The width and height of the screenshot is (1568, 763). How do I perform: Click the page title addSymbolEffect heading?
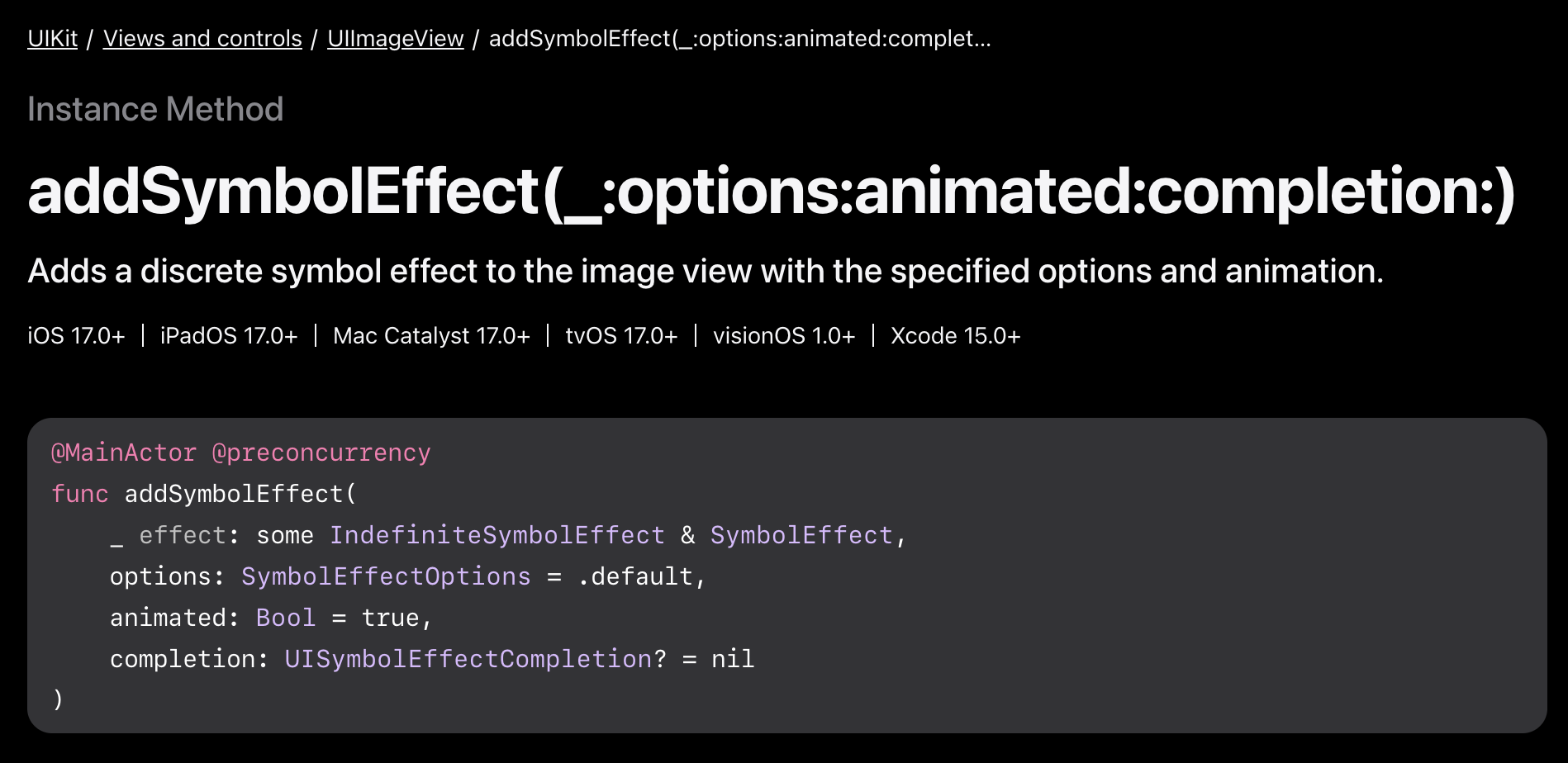click(772, 192)
